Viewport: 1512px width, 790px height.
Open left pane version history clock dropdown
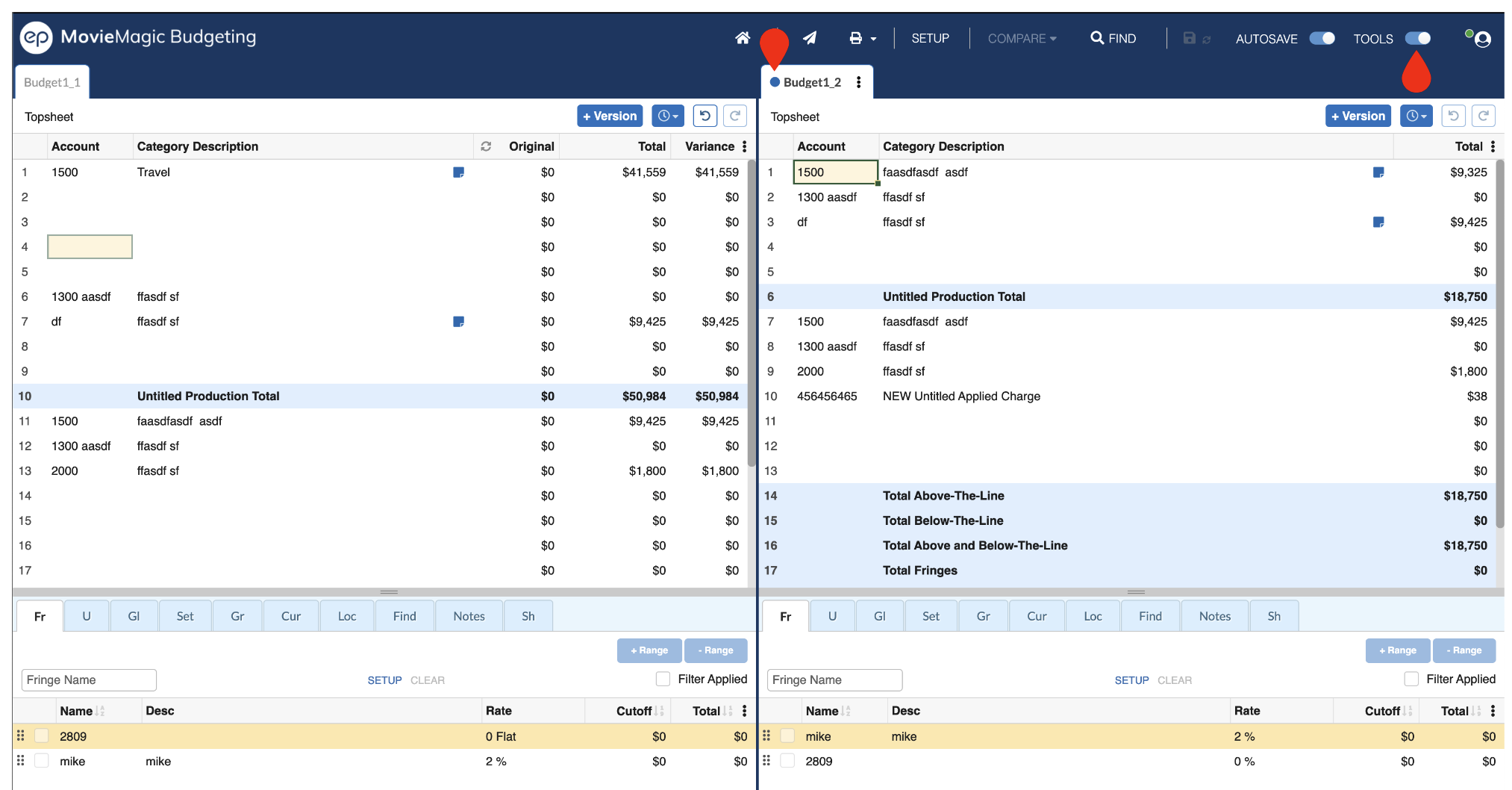click(669, 116)
